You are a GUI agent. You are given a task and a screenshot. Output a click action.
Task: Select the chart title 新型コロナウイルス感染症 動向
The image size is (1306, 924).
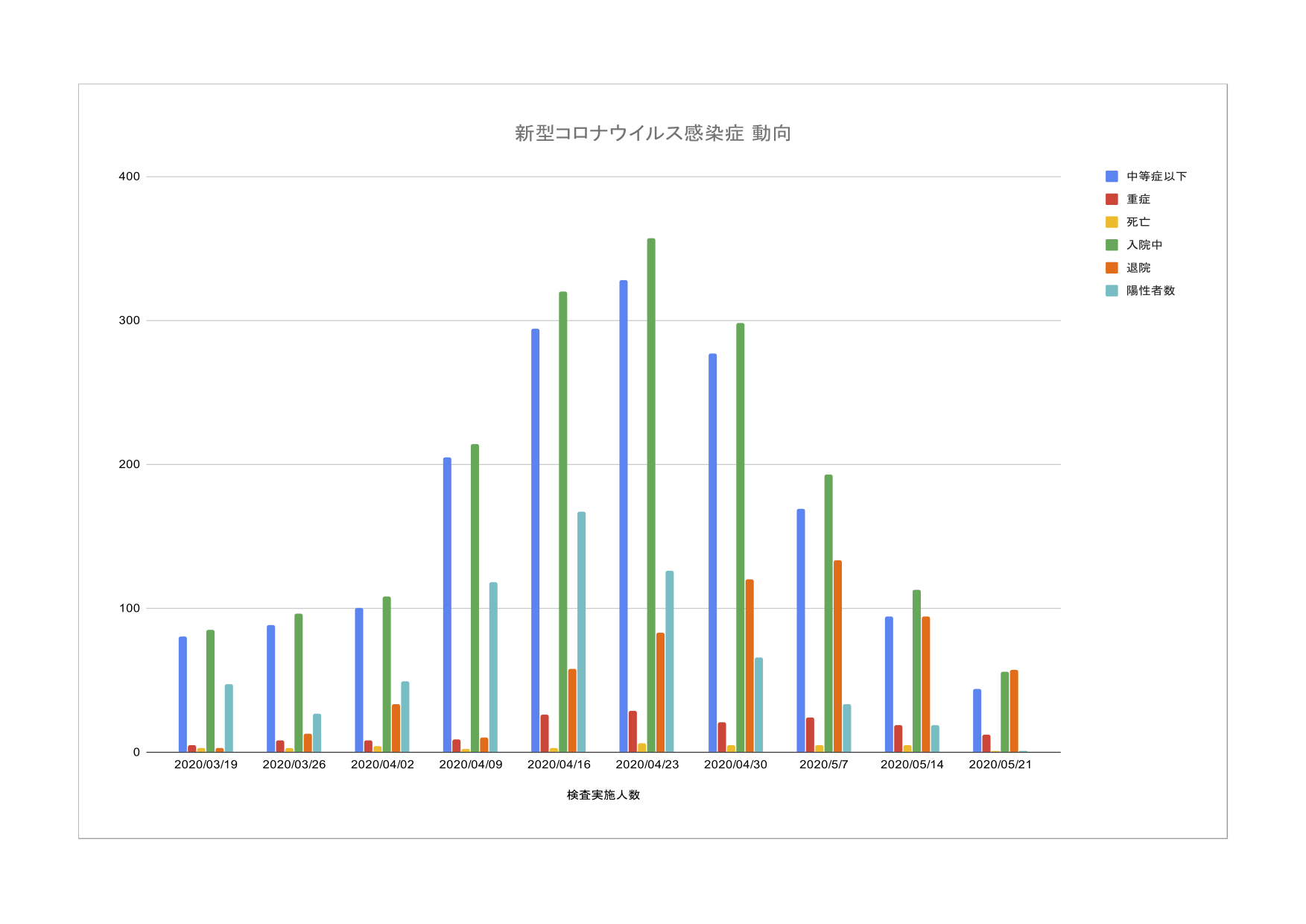point(653,133)
